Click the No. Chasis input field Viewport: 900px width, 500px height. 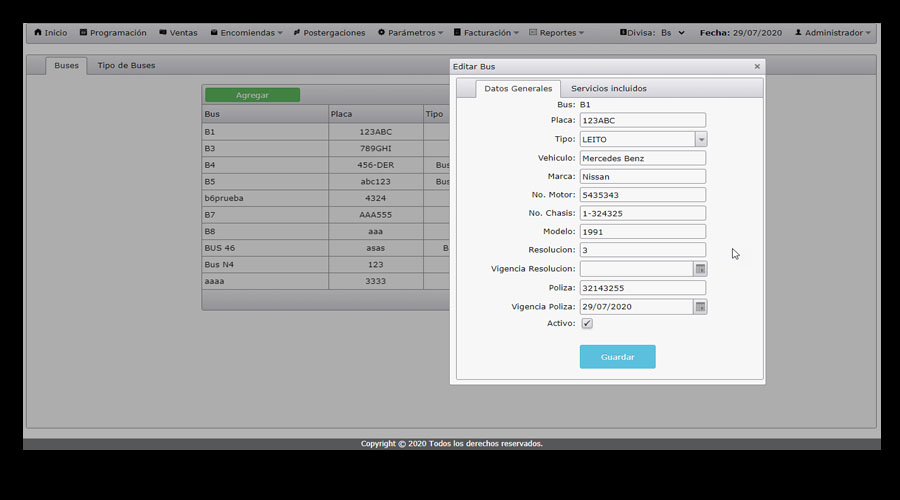tap(643, 214)
